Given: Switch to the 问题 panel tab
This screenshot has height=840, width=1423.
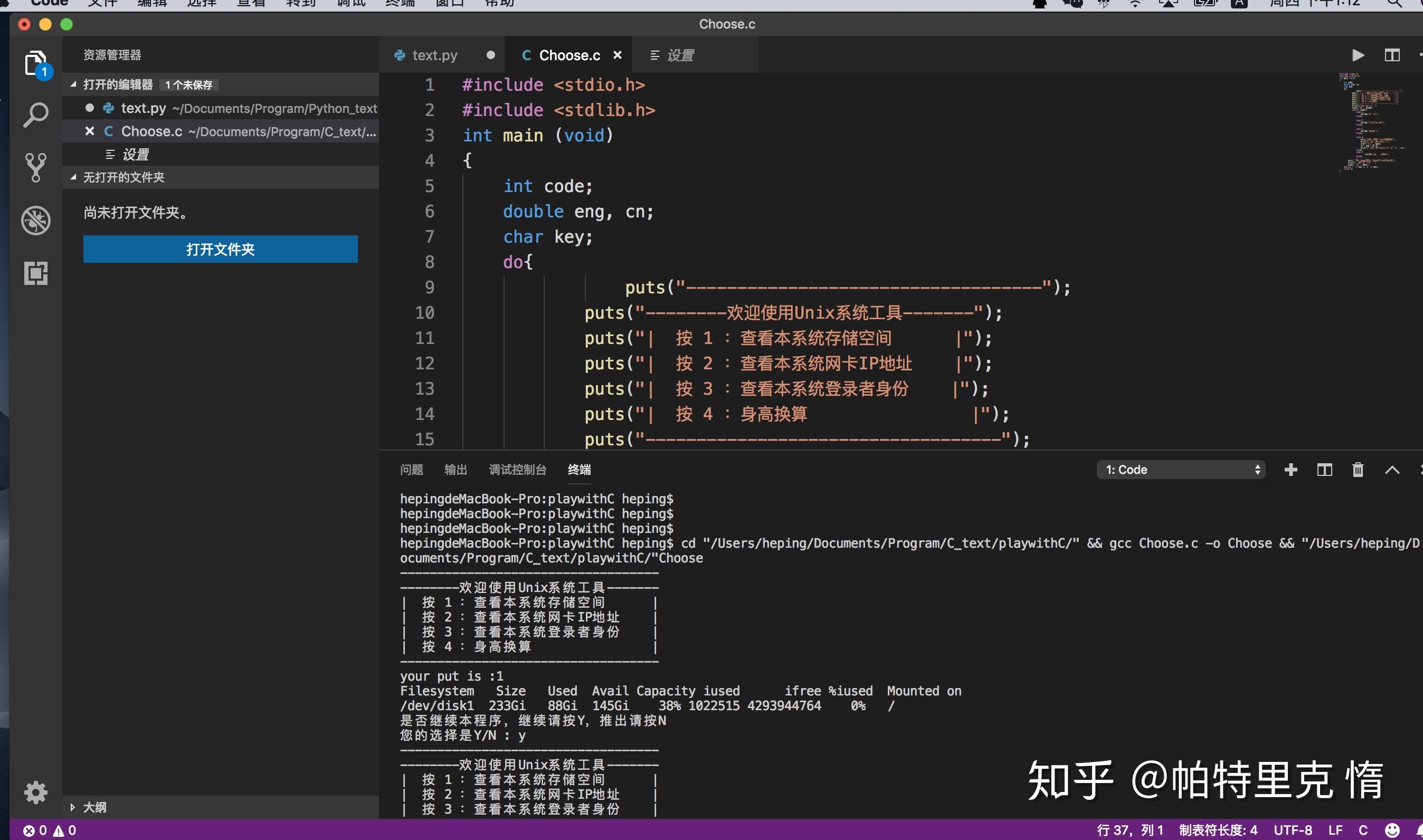Looking at the screenshot, I should click(411, 470).
